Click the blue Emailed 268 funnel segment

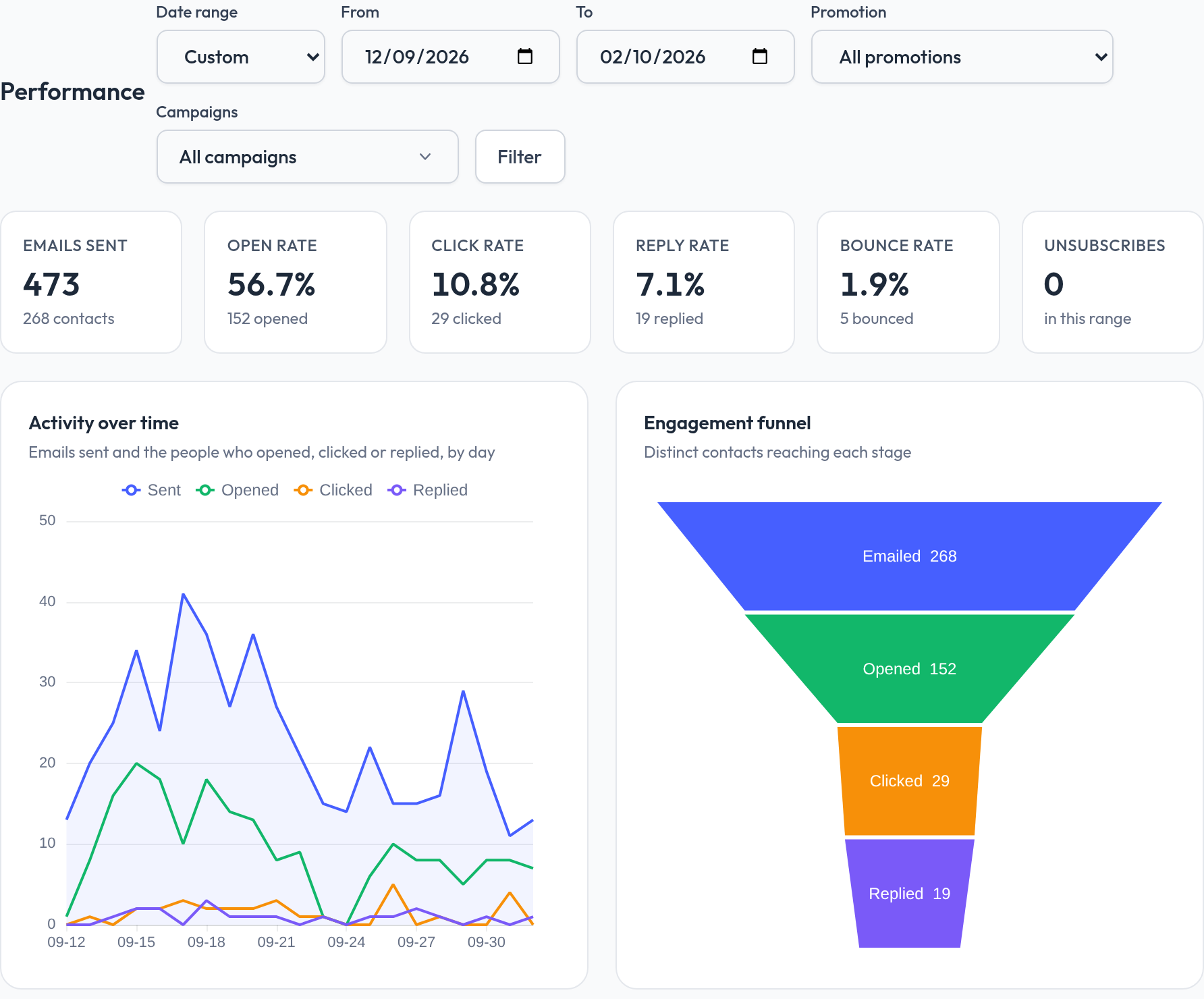pos(910,556)
